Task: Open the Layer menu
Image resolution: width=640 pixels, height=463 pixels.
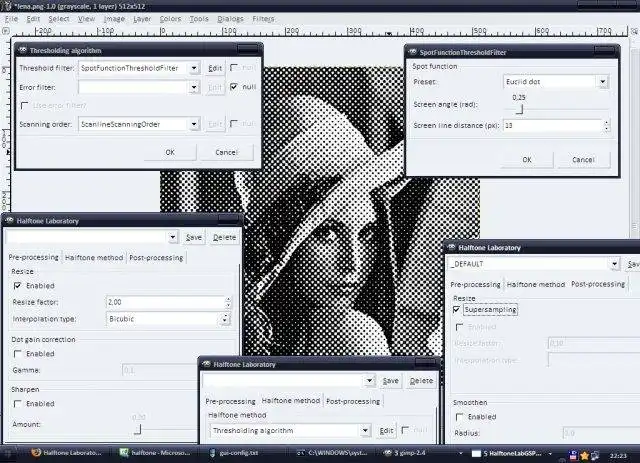Action: (142, 19)
